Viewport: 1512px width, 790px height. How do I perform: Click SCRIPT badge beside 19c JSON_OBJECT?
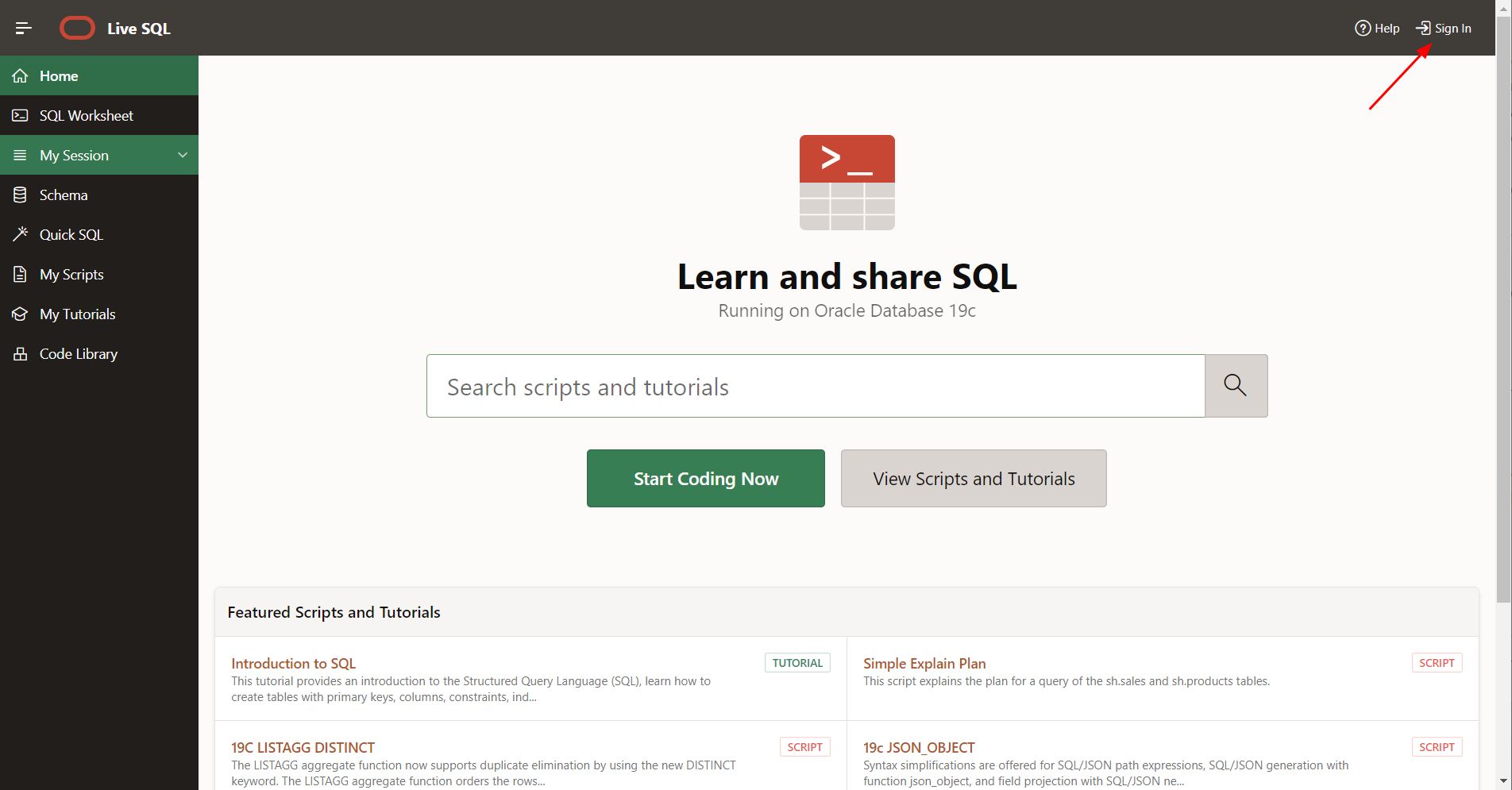1437,747
